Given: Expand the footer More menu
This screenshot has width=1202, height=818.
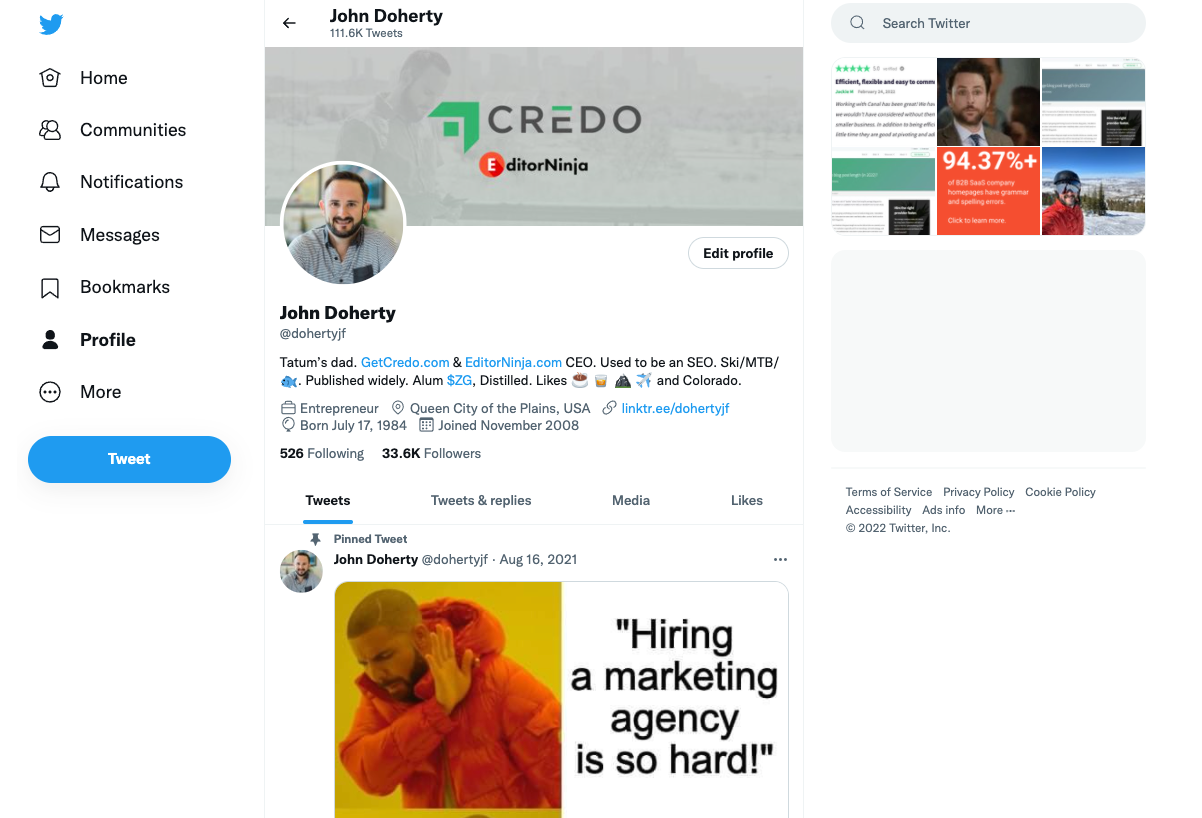Looking at the screenshot, I should pos(995,510).
